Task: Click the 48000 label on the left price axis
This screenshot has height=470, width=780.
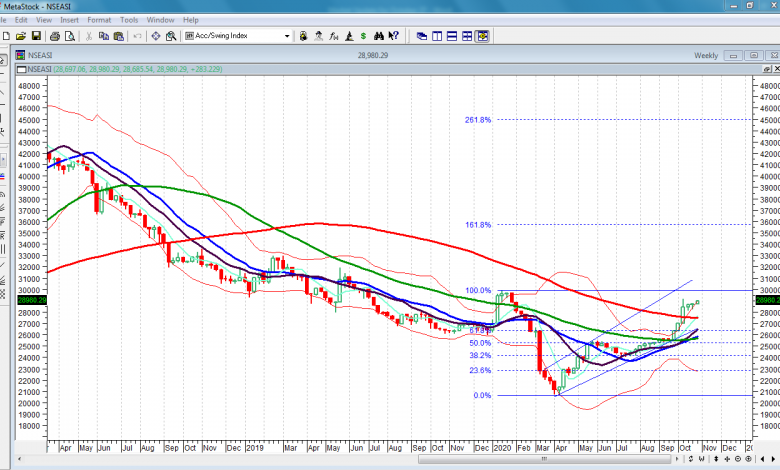Action: click(29, 86)
